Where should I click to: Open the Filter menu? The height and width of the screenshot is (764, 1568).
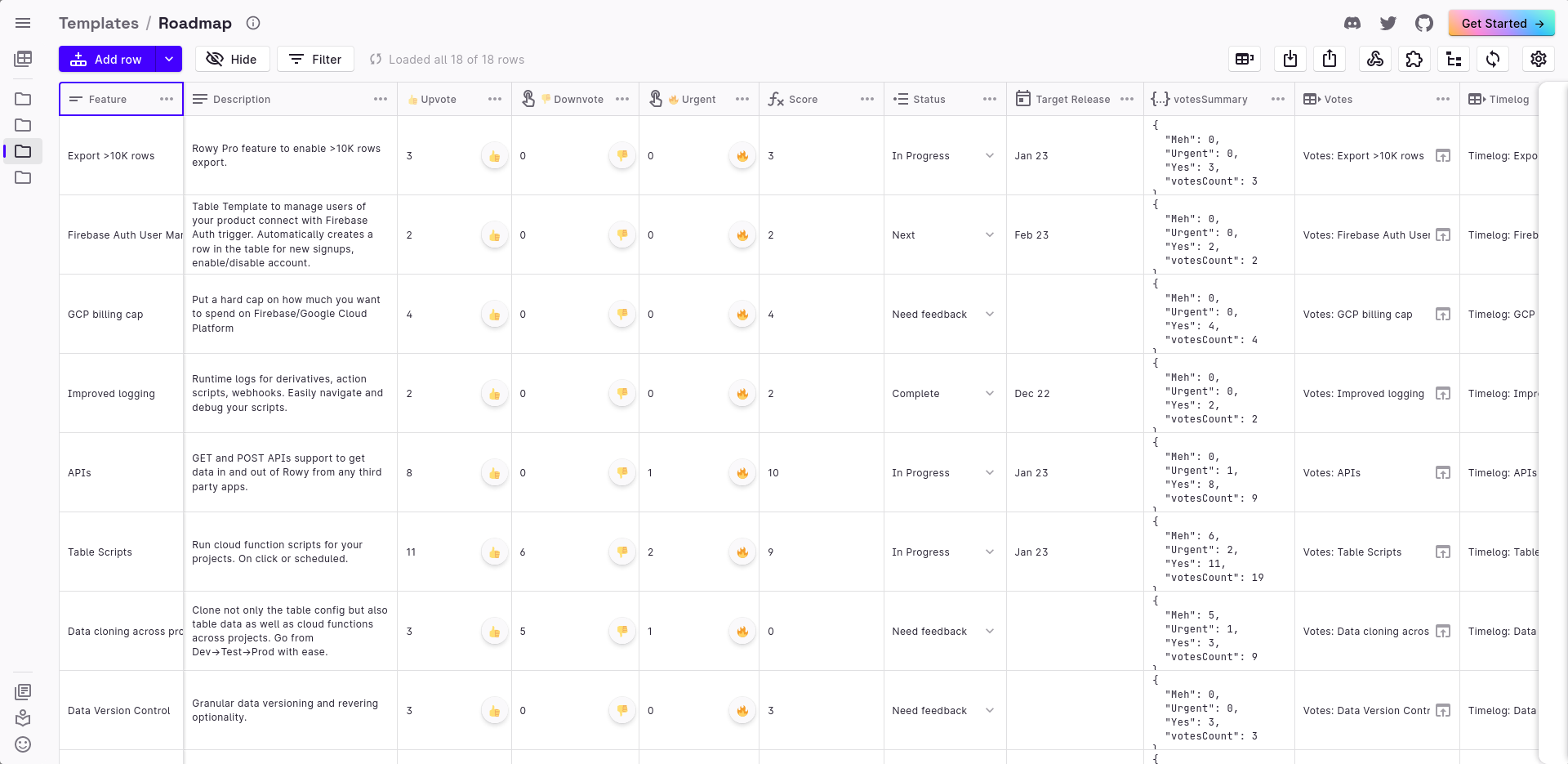tap(315, 59)
